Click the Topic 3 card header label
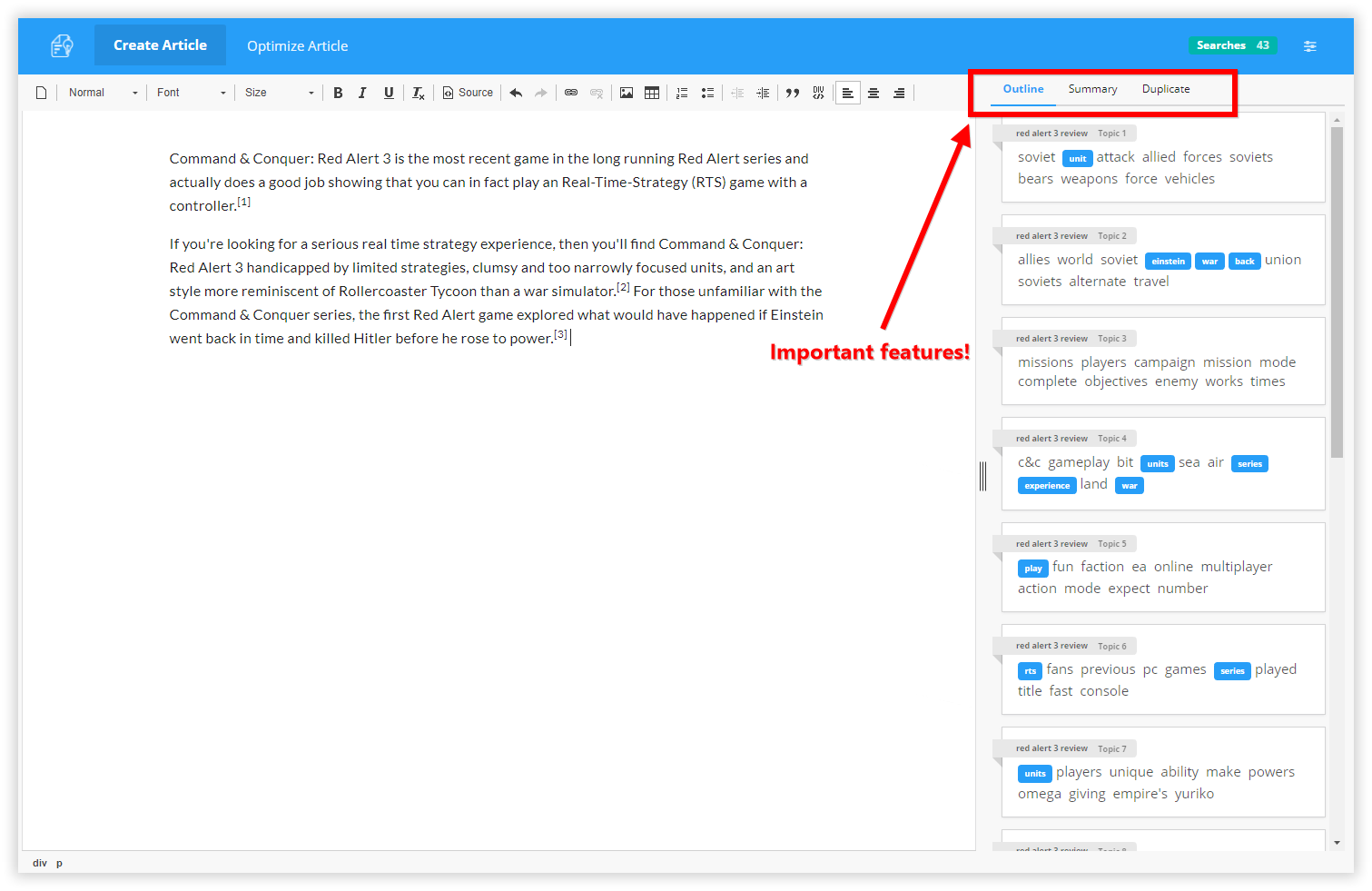The height and width of the screenshot is (891, 1372). tap(1064, 338)
